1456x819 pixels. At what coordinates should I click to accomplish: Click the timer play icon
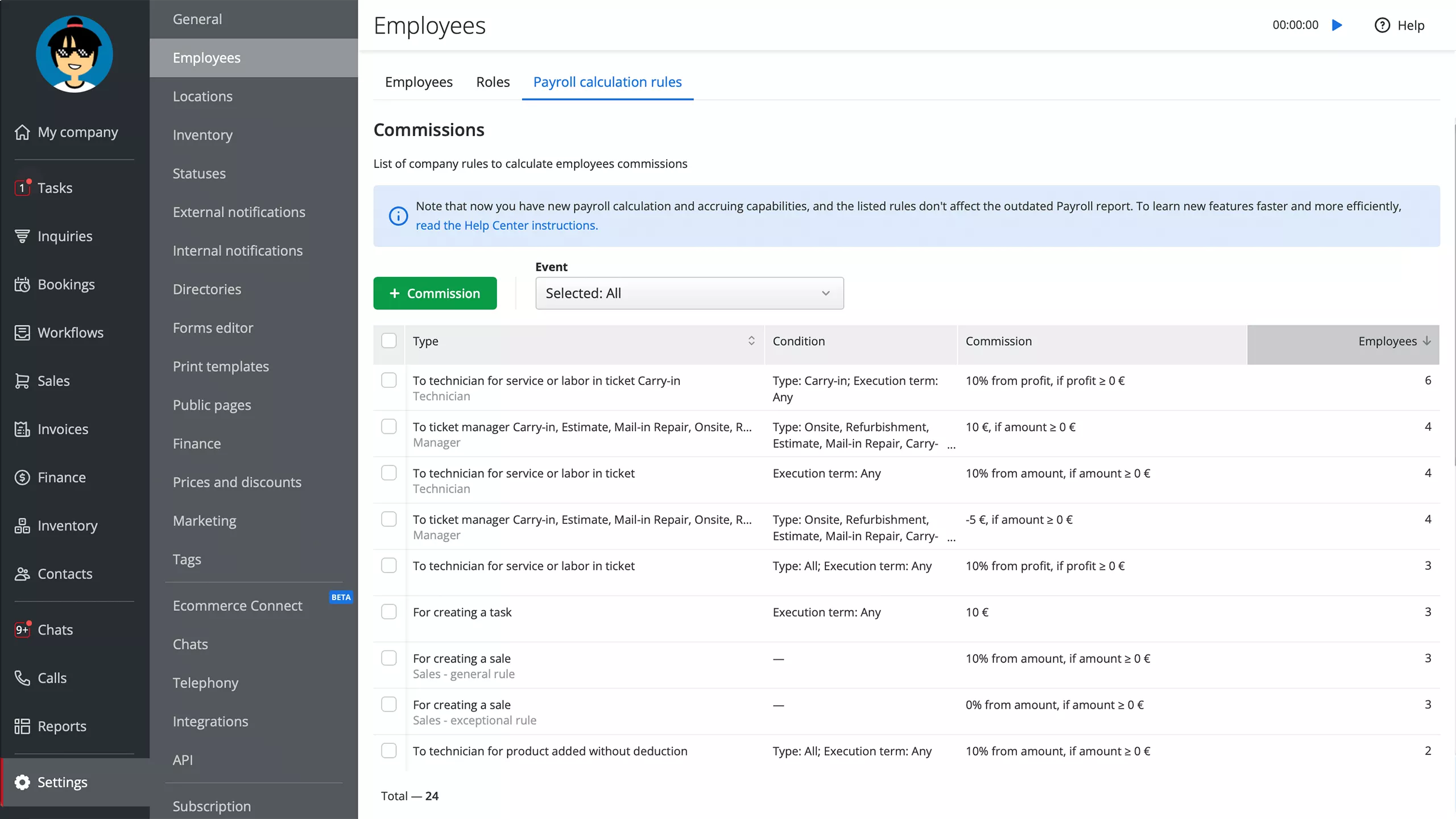tap(1337, 25)
